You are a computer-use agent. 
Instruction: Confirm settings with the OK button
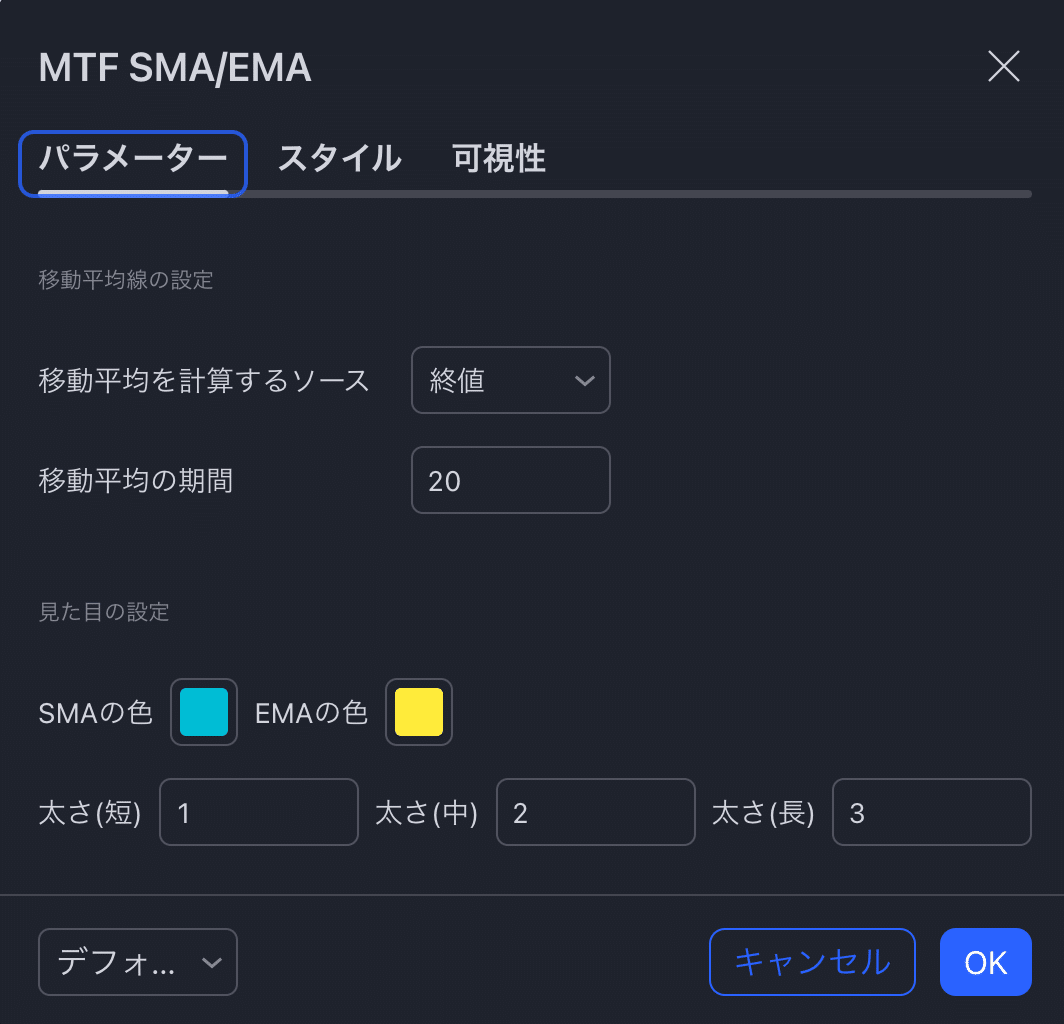(985, 962)
